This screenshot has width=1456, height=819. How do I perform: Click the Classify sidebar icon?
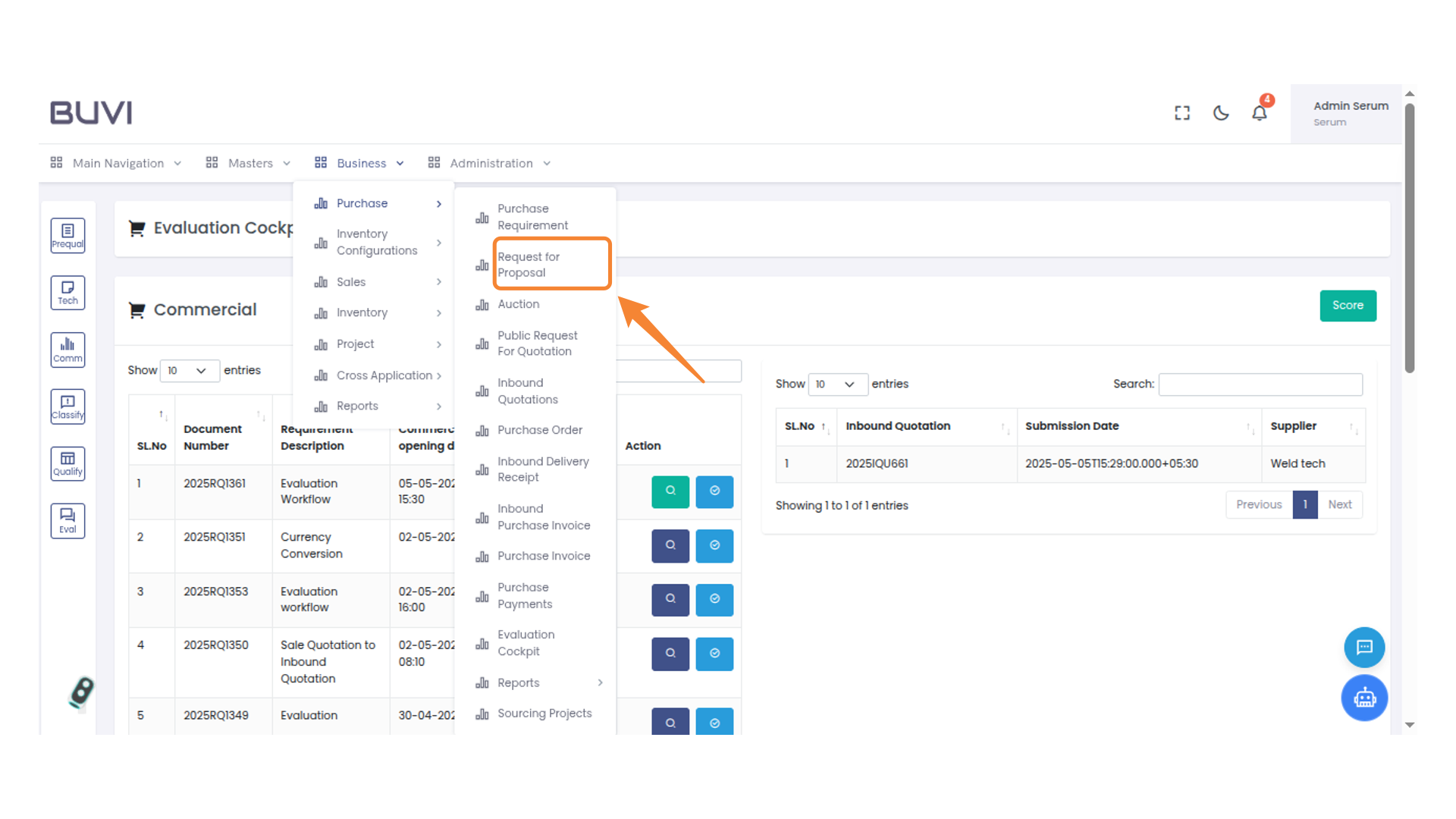coord(67,406)
